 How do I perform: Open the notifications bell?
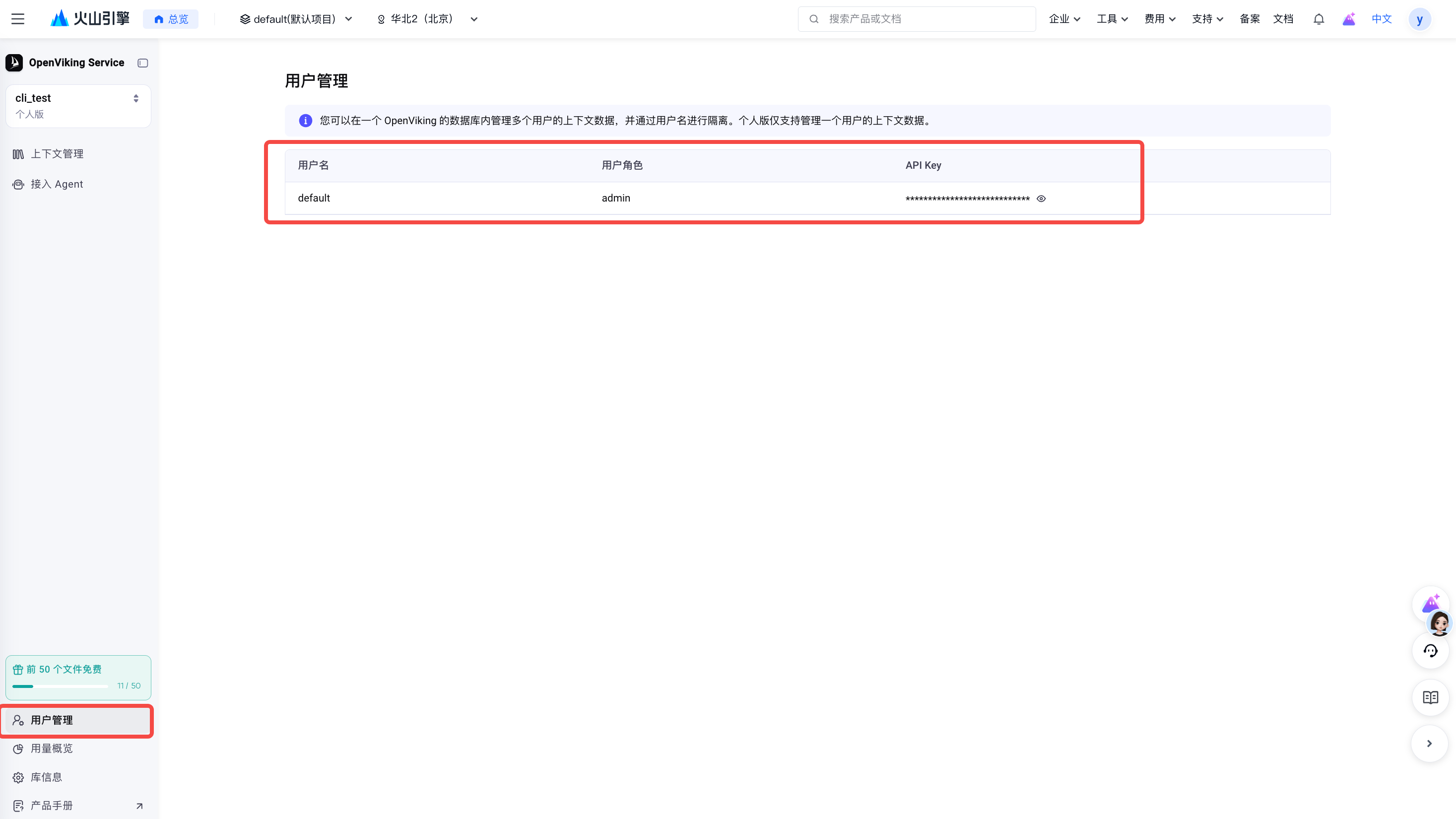(x=1319, y=19)
